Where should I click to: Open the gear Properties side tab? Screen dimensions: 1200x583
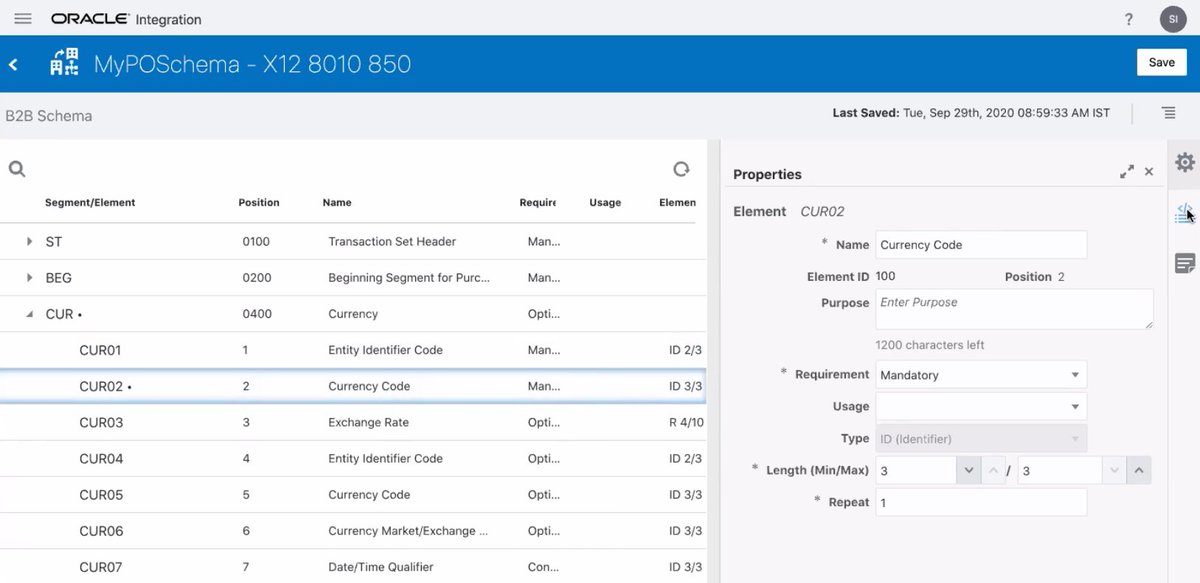pyautogui.click(x=1185, y=162)
